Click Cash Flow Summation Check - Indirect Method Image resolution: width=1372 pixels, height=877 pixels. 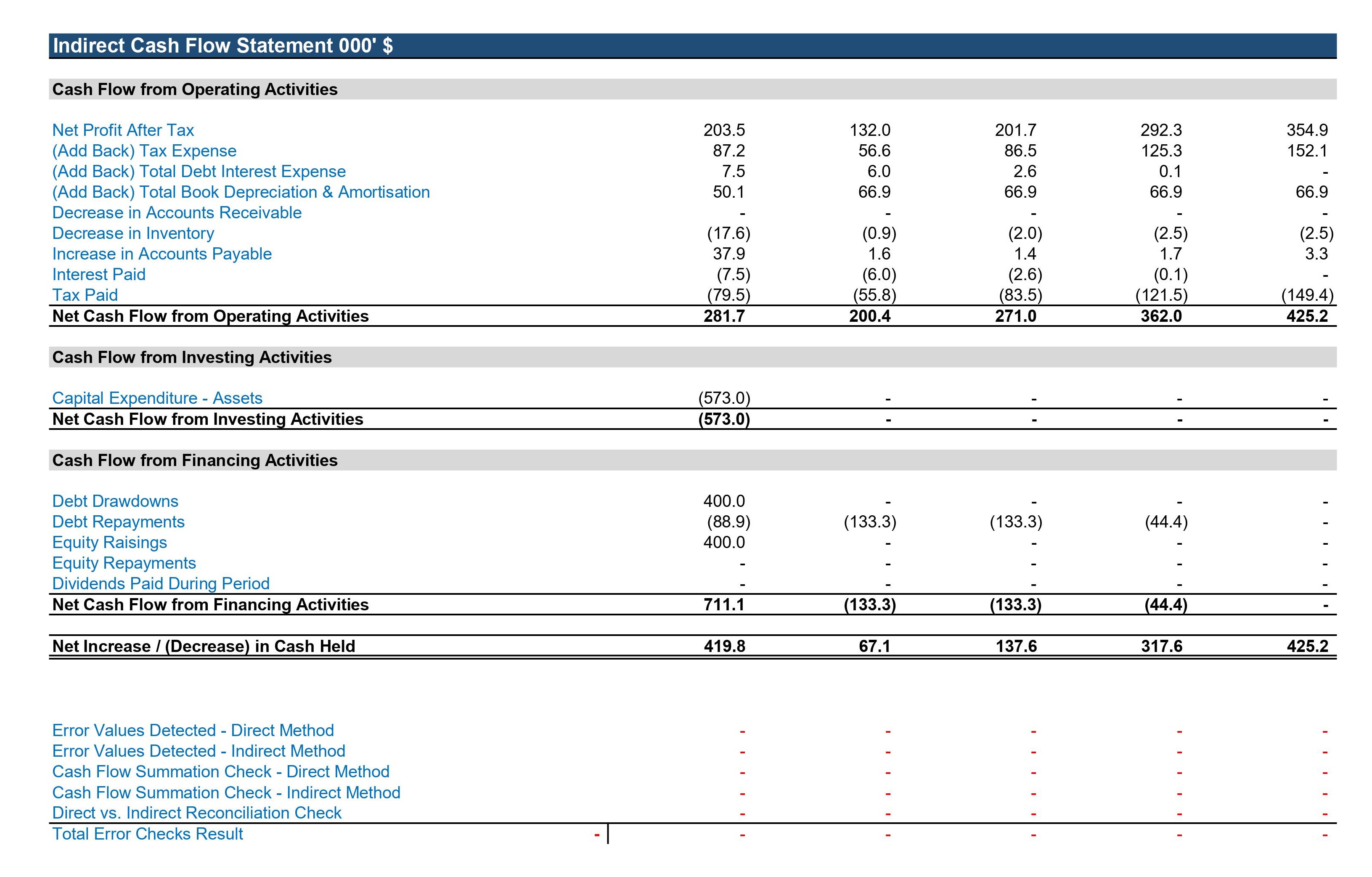tap(226, 792)
